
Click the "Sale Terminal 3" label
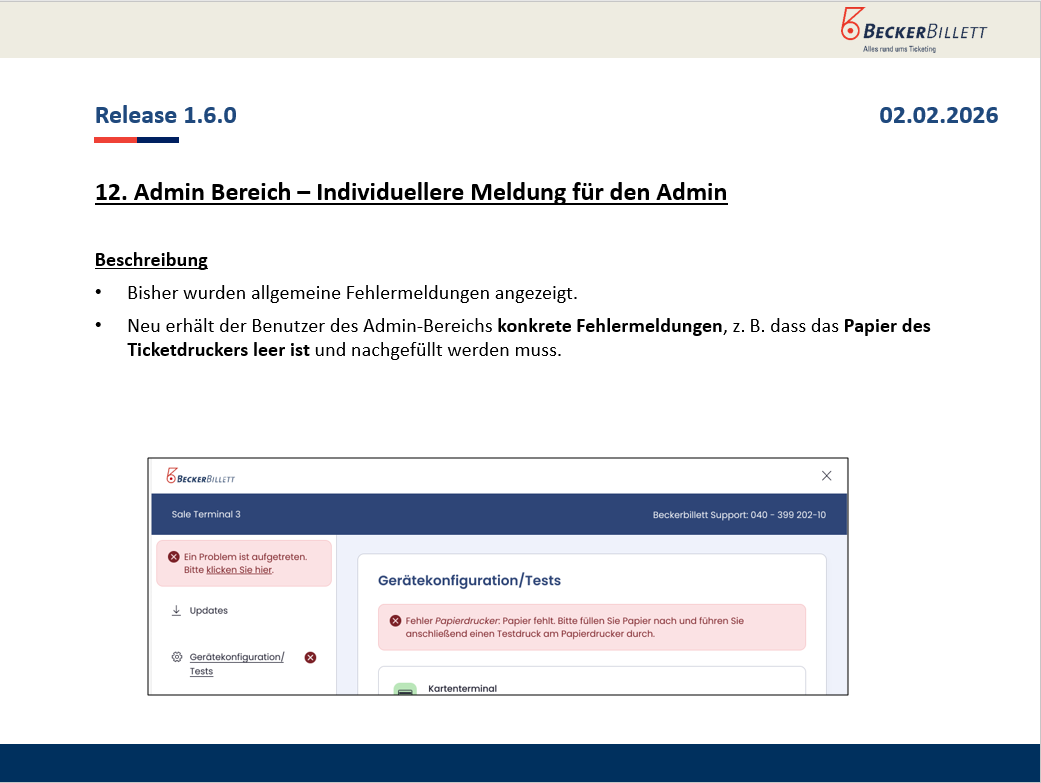pyautogui.click(x=206, y=515)
